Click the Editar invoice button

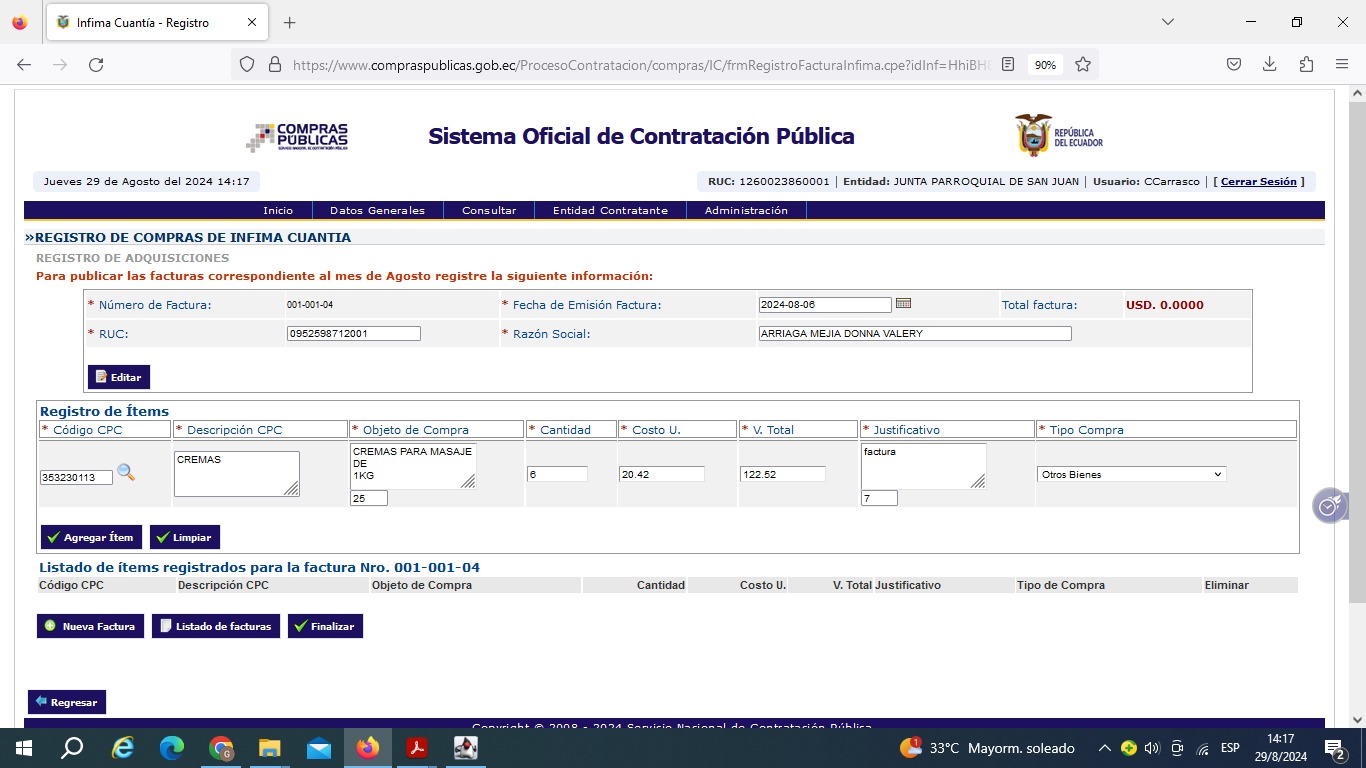point(119,377)
